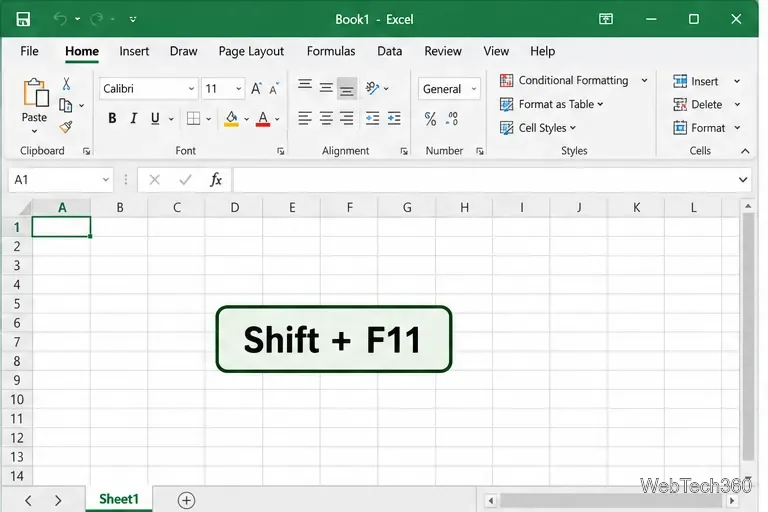Cut selection with scissors icon
The width and height of the screenshot is (768, 512).
66,84
